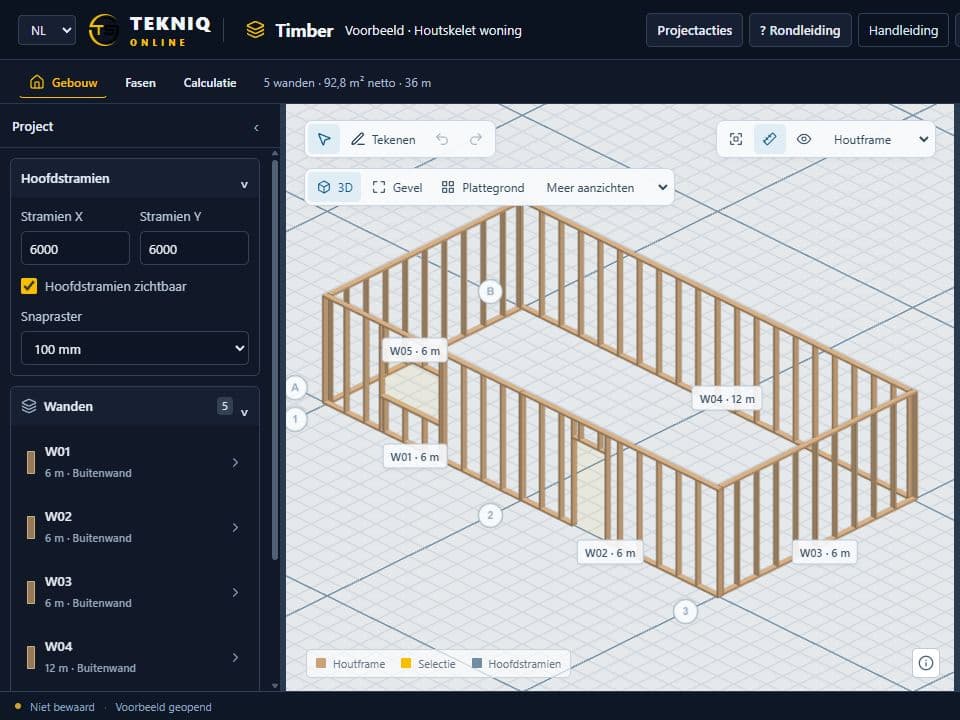Switch to Plattegrond view
Viewport: 960px width, 720px height.
pyautogui.click(x=483, y=187)
